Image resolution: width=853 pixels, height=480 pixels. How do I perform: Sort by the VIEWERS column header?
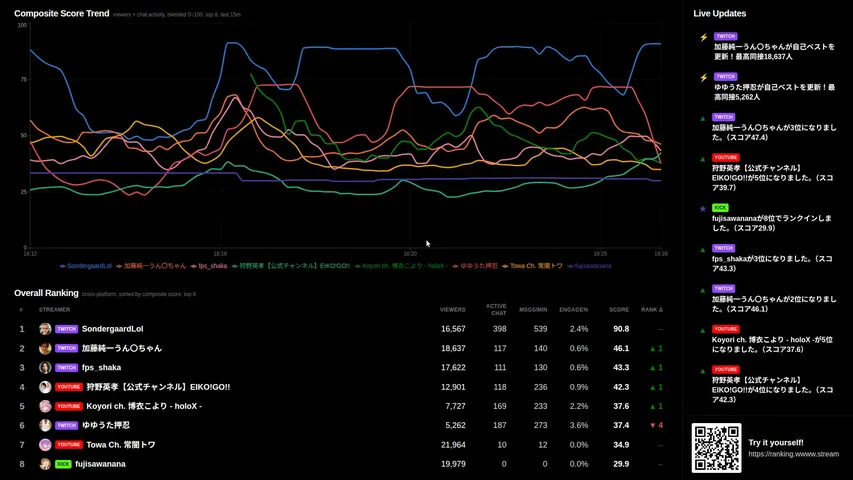coord(453,310)
